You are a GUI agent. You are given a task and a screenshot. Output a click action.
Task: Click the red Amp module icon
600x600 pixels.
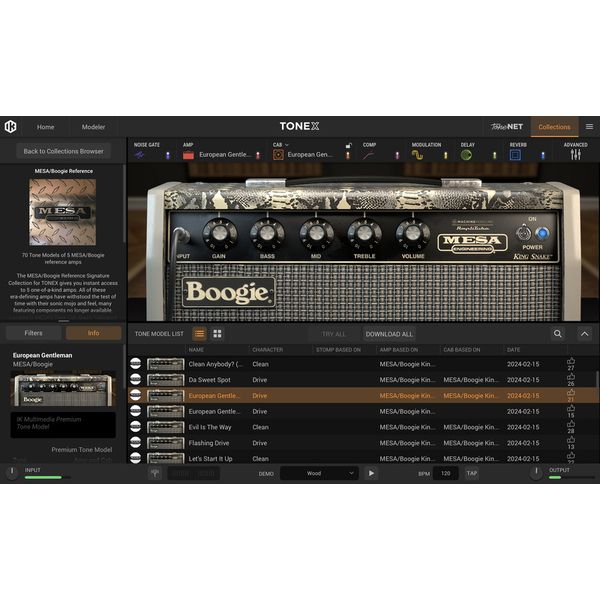pyautogui.click(x=188, y=155)
